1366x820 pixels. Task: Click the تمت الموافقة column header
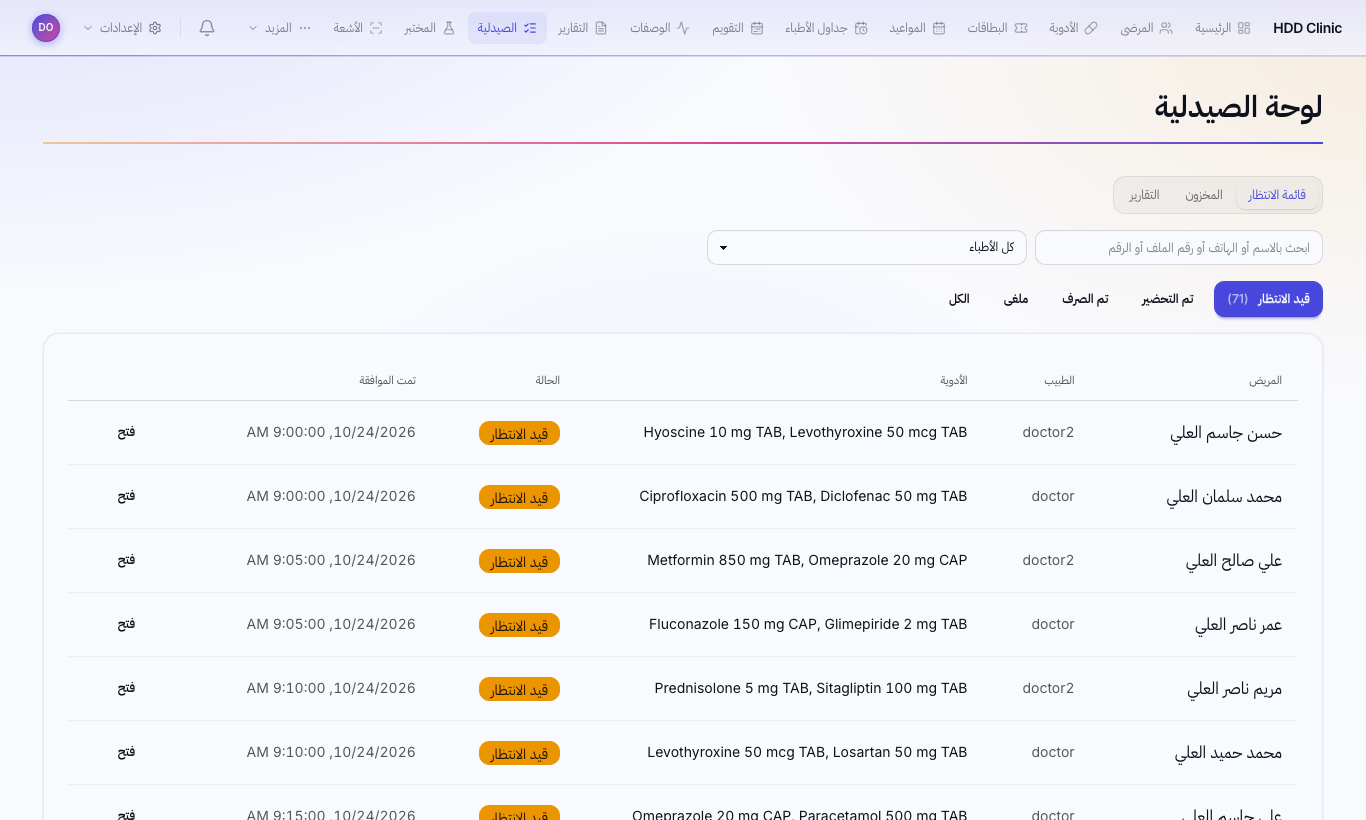(x=388, y=381)
